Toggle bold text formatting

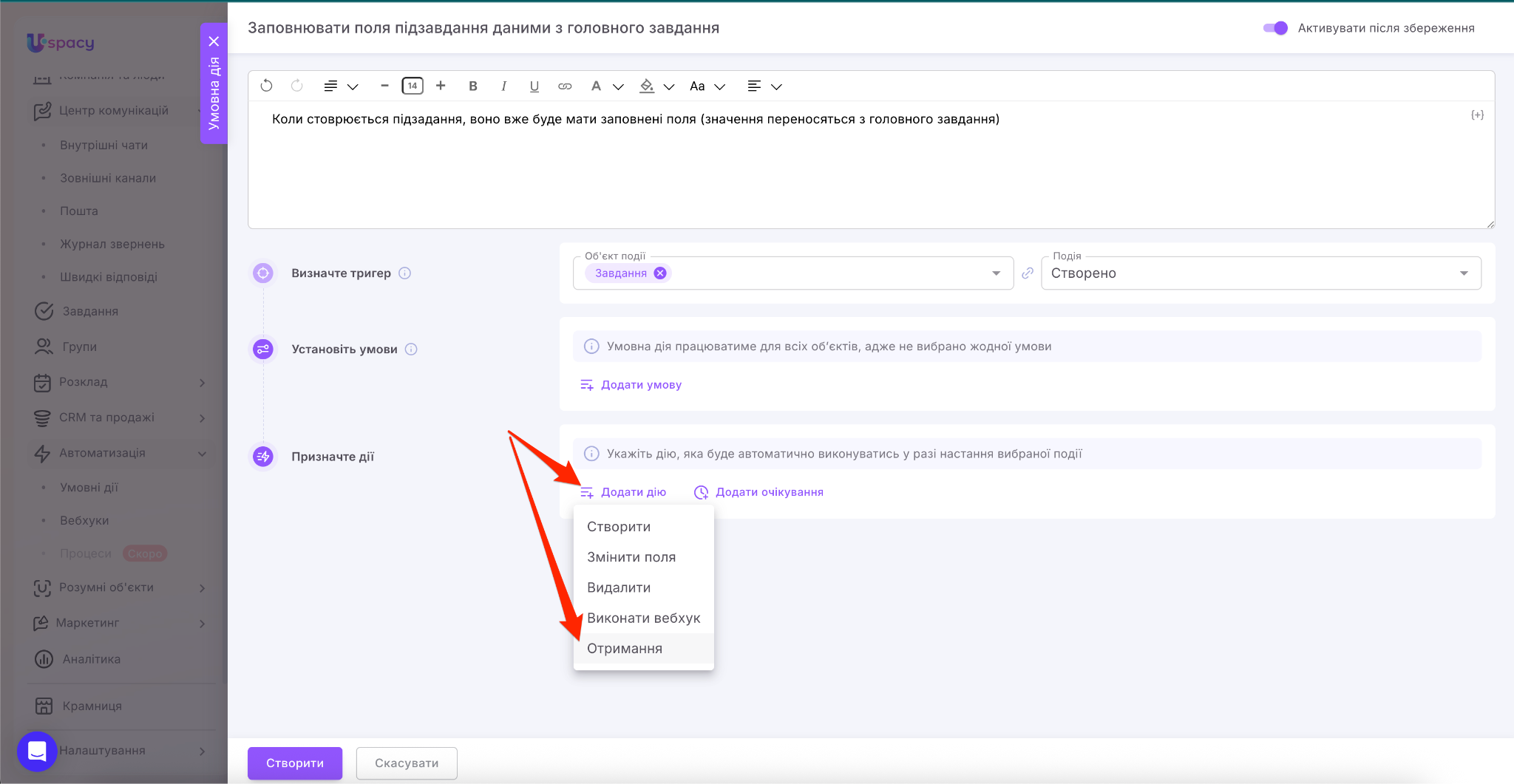point(473,86)
